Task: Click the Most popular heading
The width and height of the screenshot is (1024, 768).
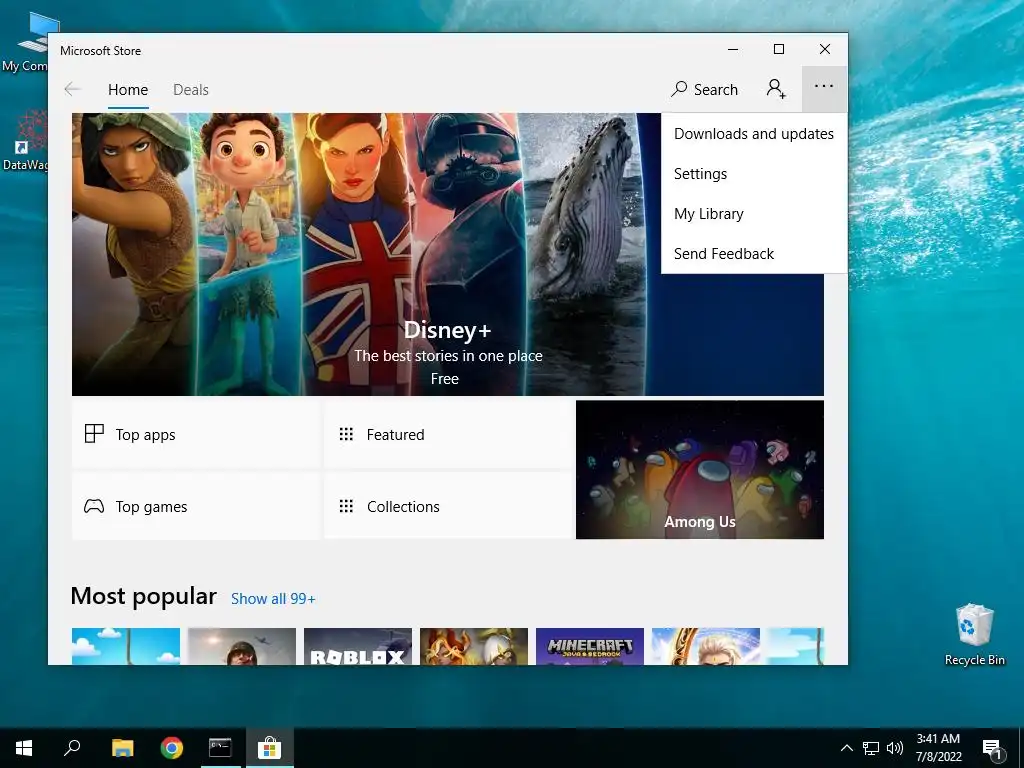Action: pyautogui.click(x=143, y=596)
